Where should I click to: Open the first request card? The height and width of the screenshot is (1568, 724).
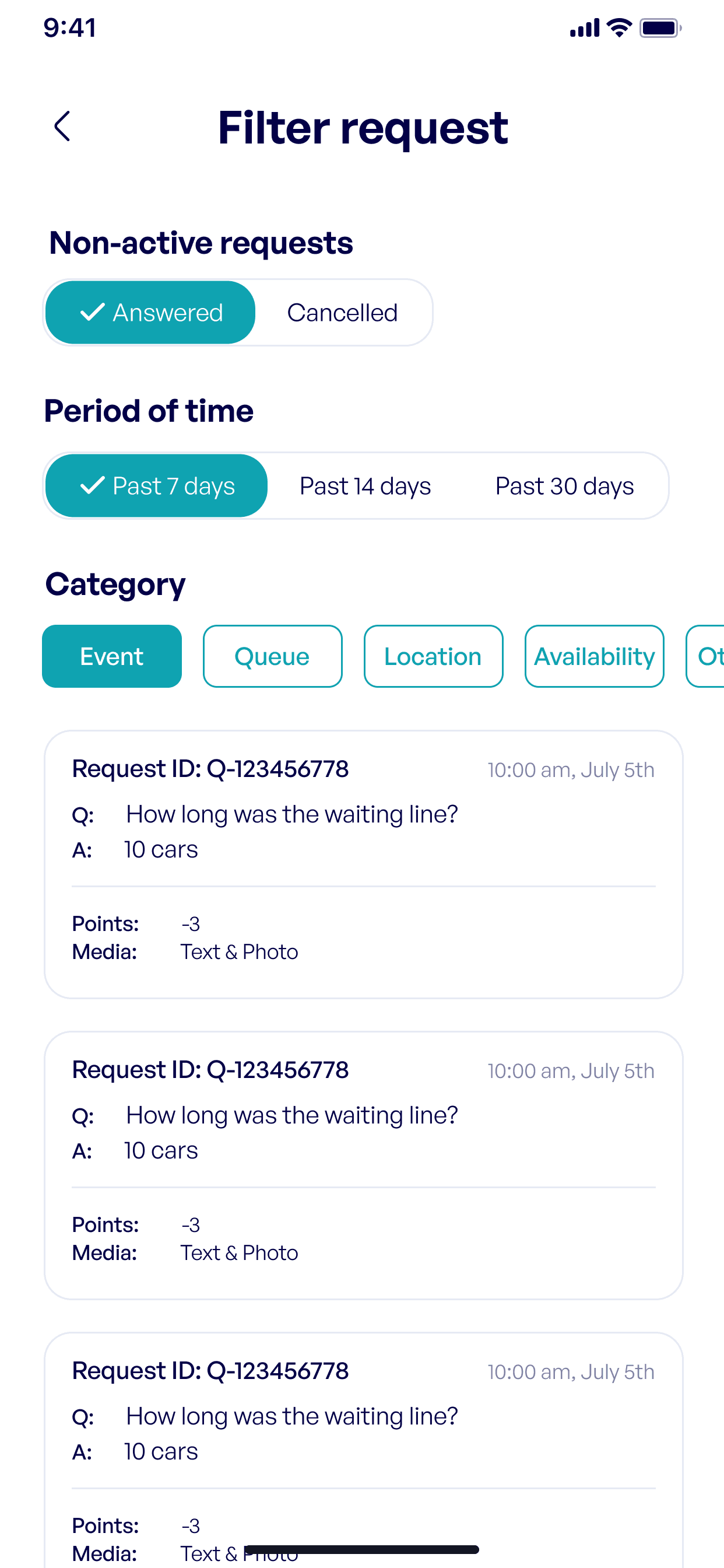pos(363,864)
